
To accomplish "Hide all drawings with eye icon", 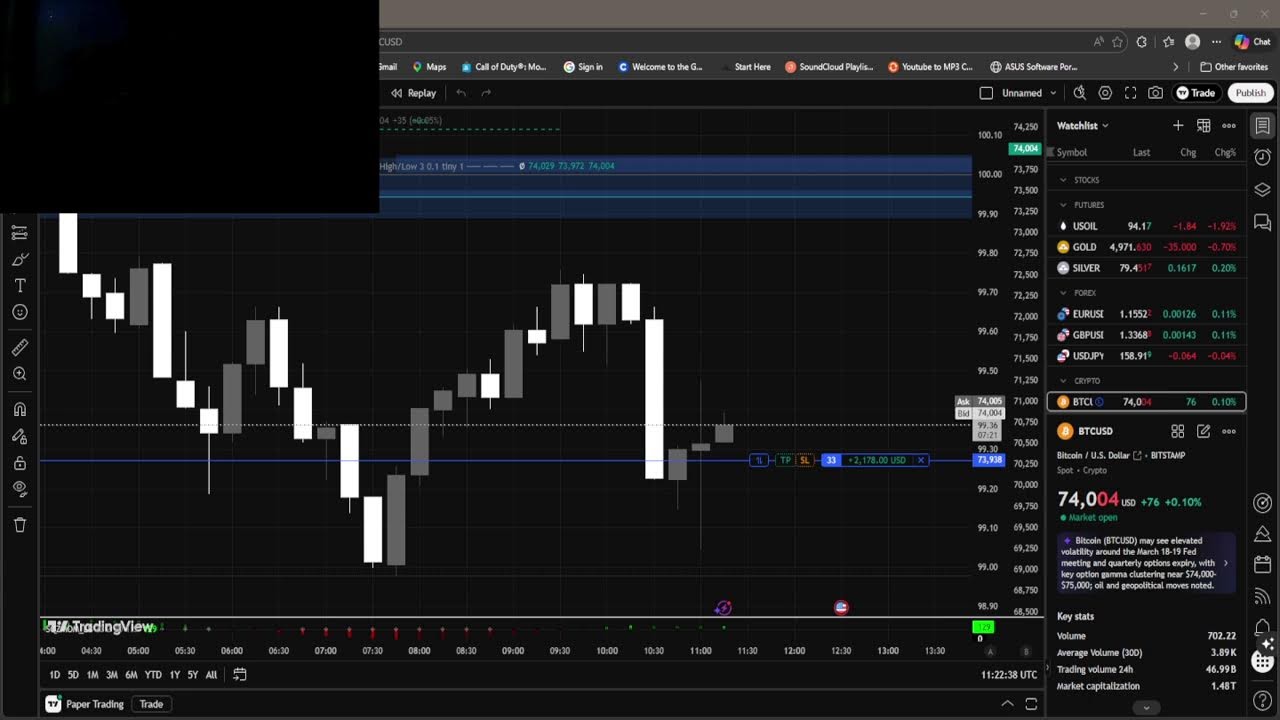I will (x=19, y=489).
